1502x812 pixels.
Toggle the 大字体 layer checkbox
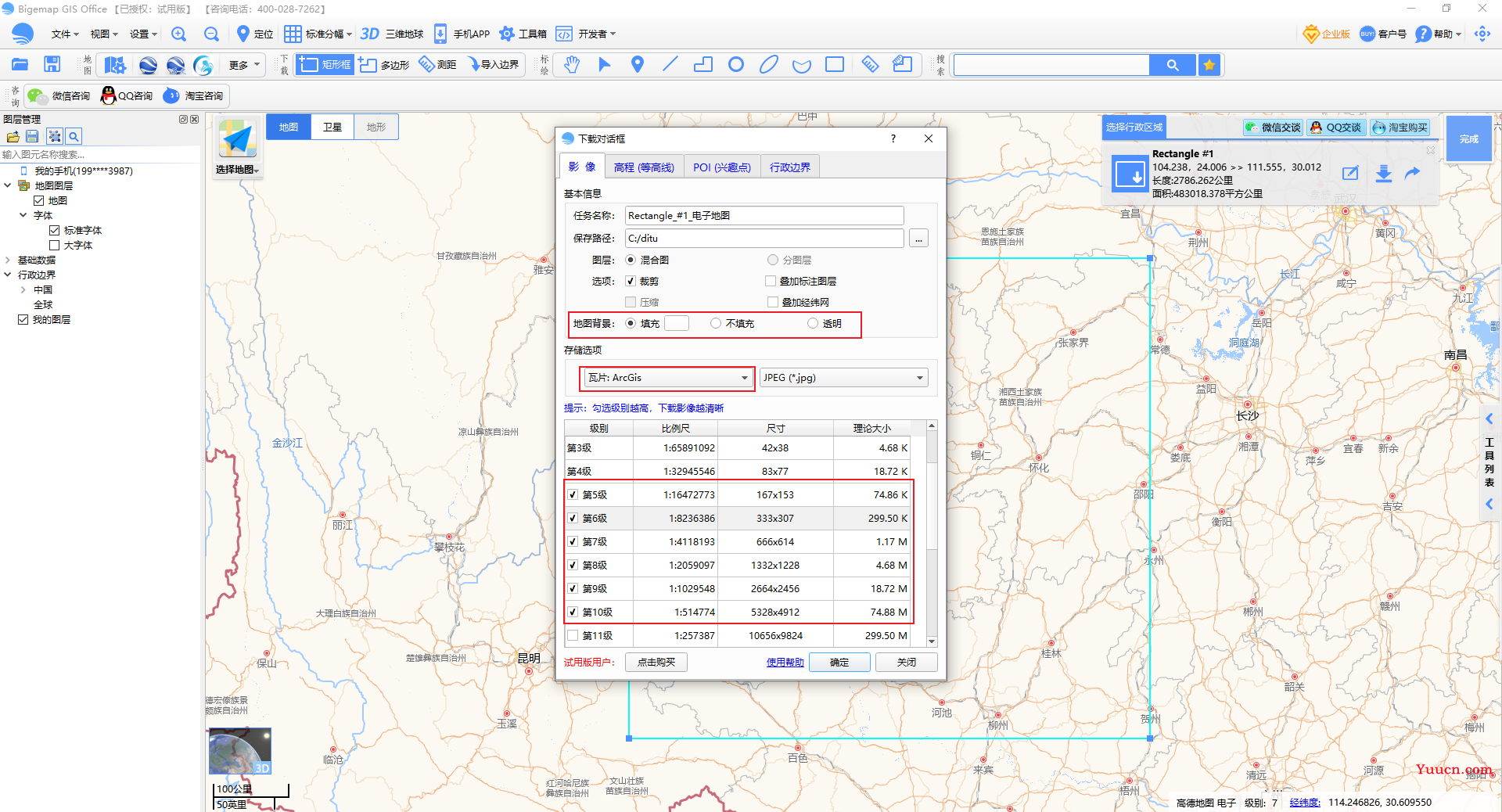tap(55, 246)
